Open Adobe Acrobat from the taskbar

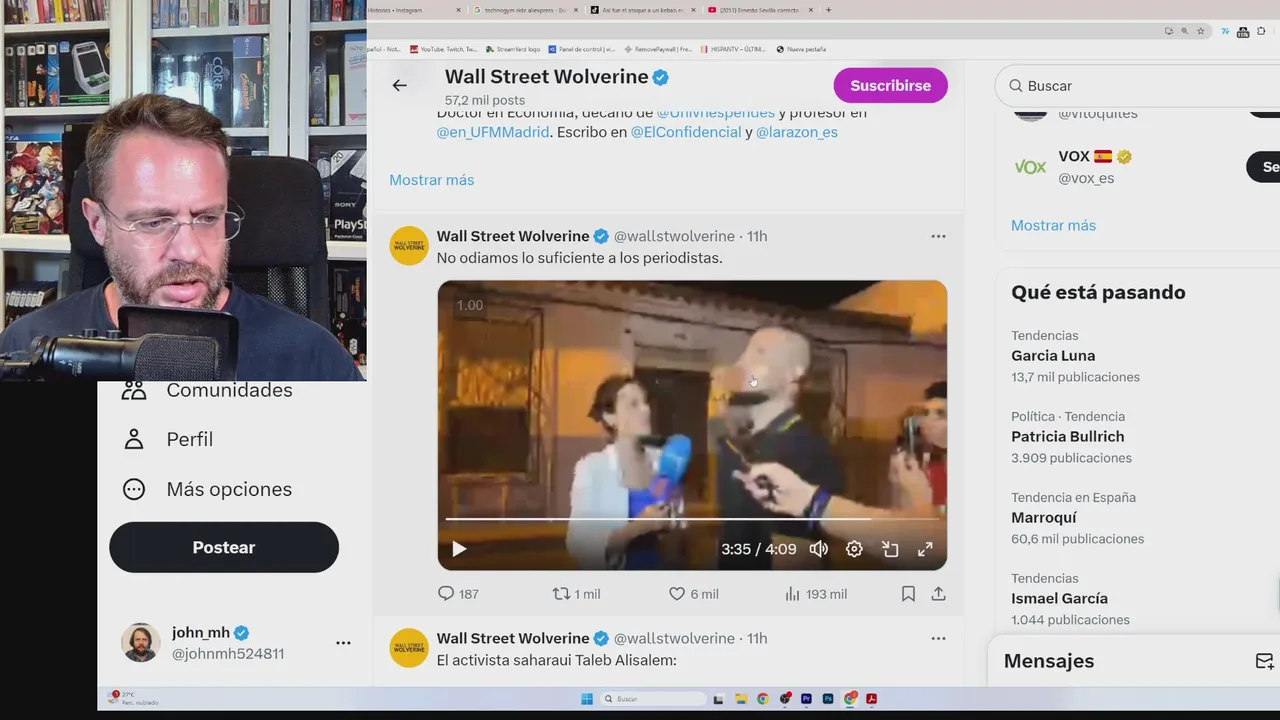871,699
